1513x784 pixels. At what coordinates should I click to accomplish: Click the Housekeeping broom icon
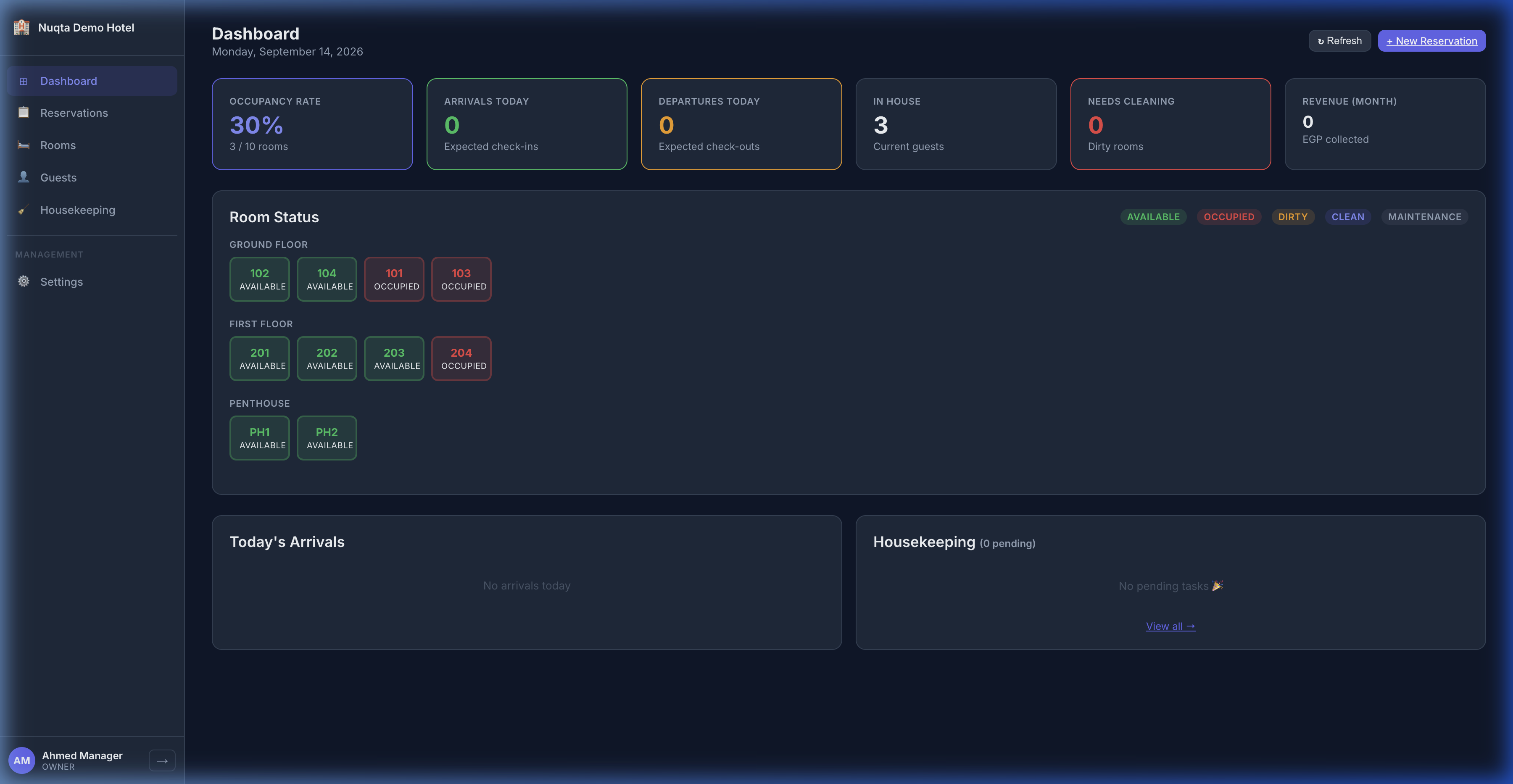pos(24,210)
